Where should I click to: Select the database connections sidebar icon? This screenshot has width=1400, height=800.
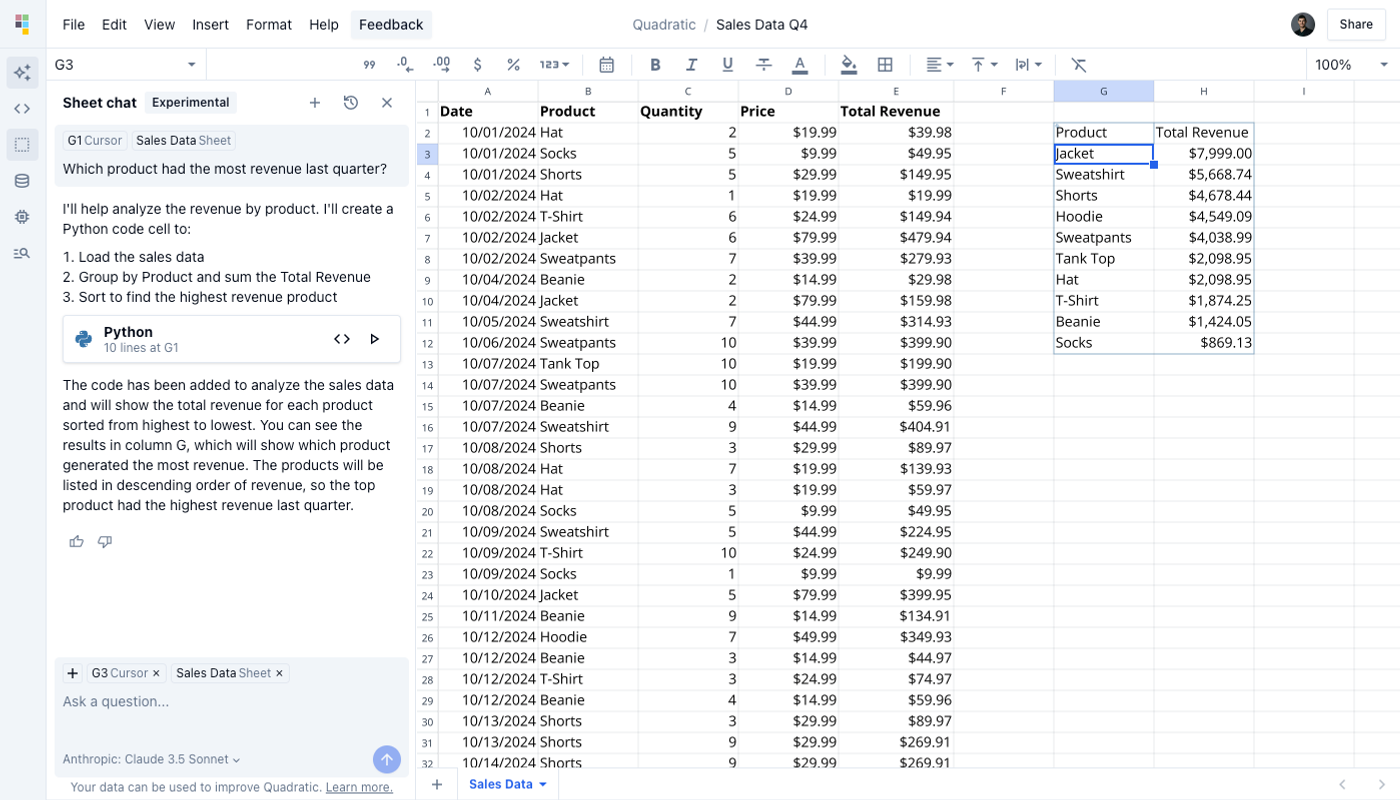[22, 181]
